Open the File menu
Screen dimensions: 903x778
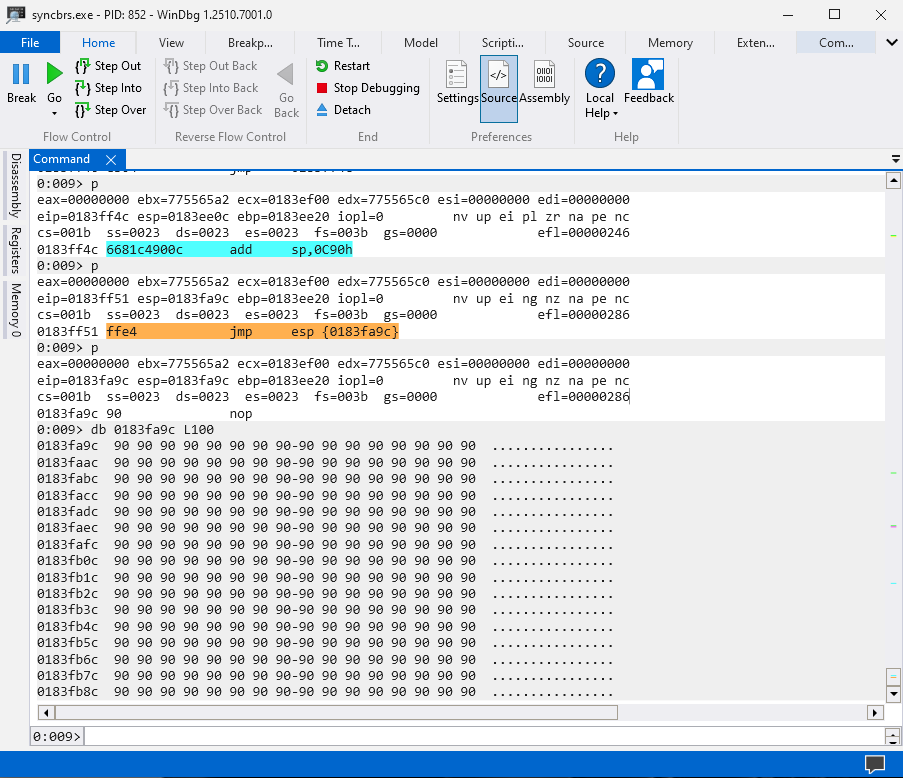click(x=30, y=43)
